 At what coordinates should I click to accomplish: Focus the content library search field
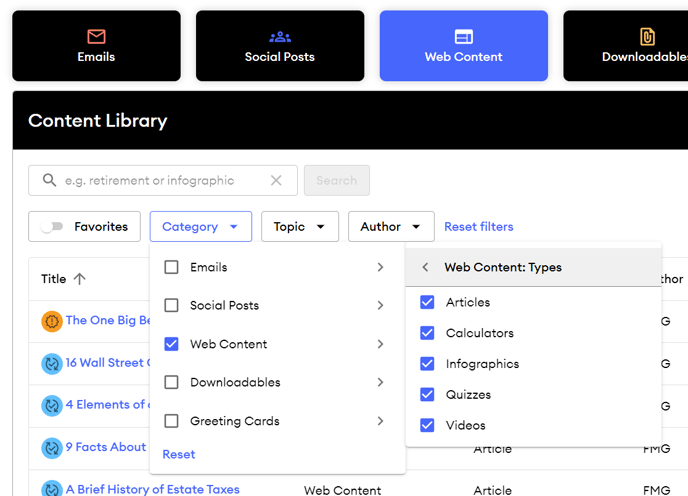160,181
